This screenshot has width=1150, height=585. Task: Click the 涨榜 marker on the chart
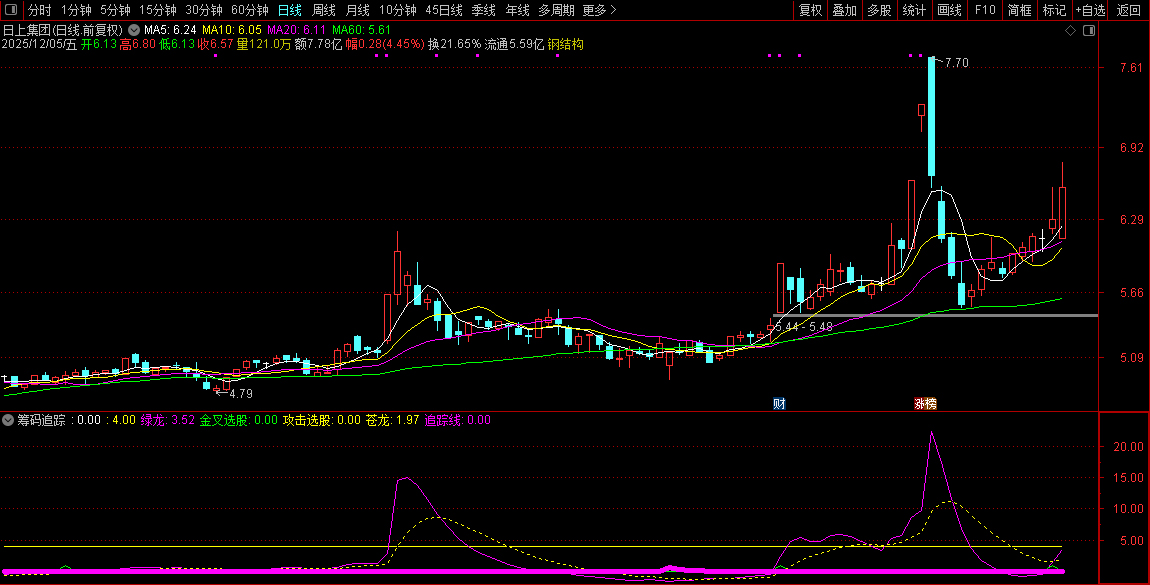pyautogui.click(x=925, y=404)
